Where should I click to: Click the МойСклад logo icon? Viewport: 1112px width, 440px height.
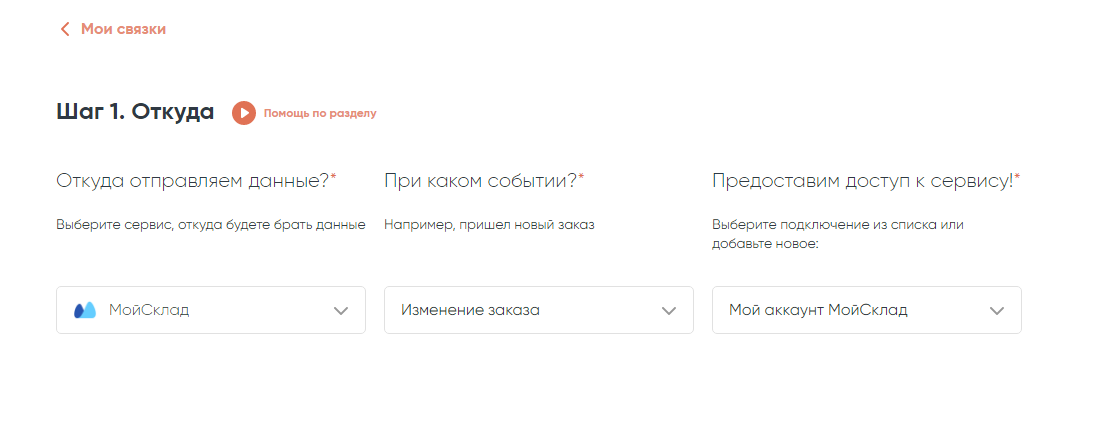[85, 310]
